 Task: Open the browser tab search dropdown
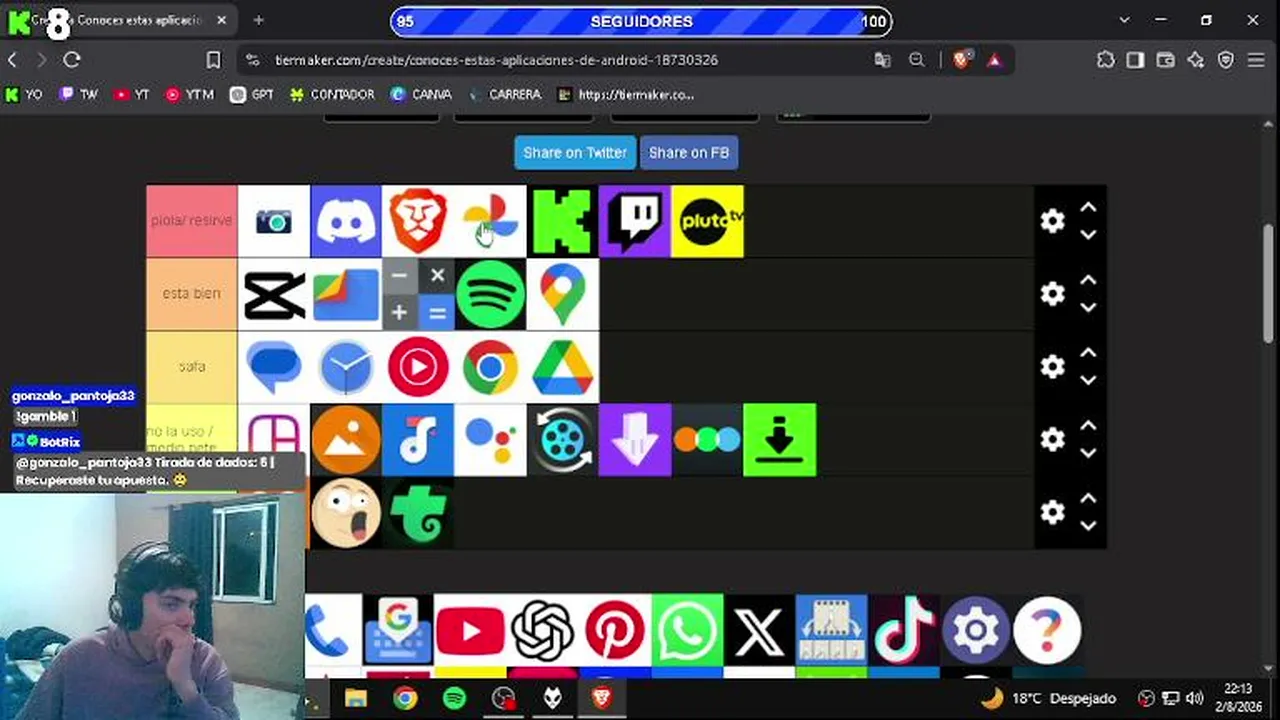tap(1125, 20)
